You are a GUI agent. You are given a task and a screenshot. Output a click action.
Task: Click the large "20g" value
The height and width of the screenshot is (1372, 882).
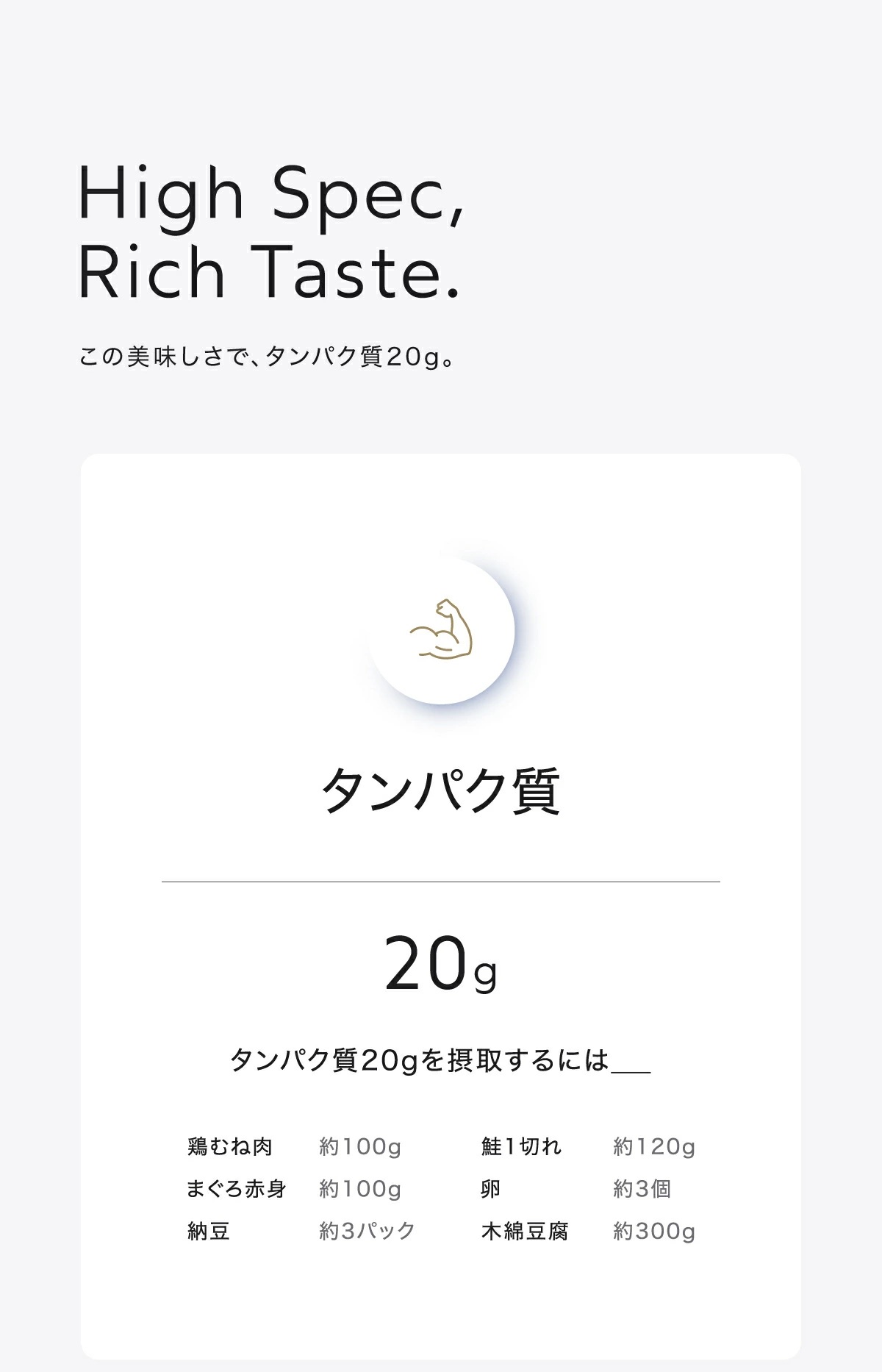(x=441, y=965)
